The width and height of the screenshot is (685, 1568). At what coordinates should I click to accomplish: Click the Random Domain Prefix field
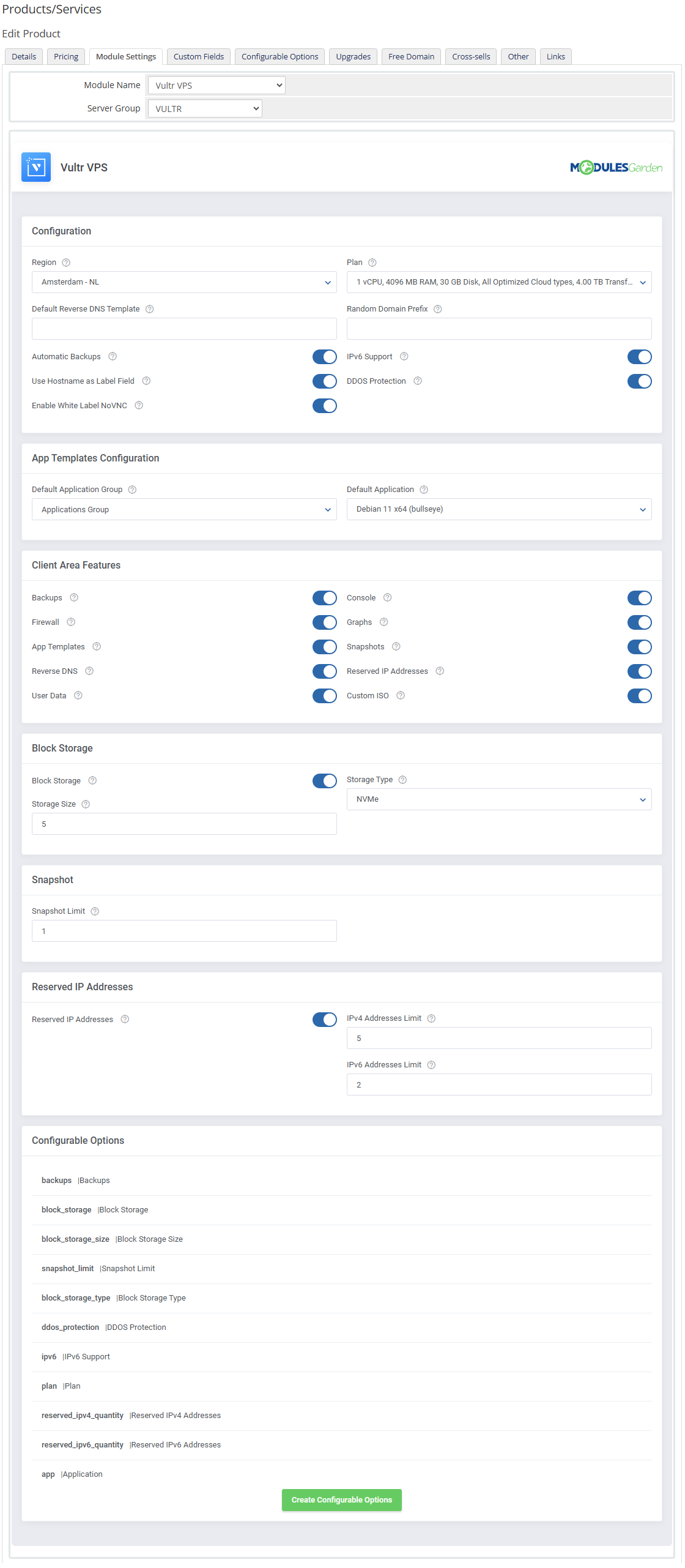tap(499, 329)
